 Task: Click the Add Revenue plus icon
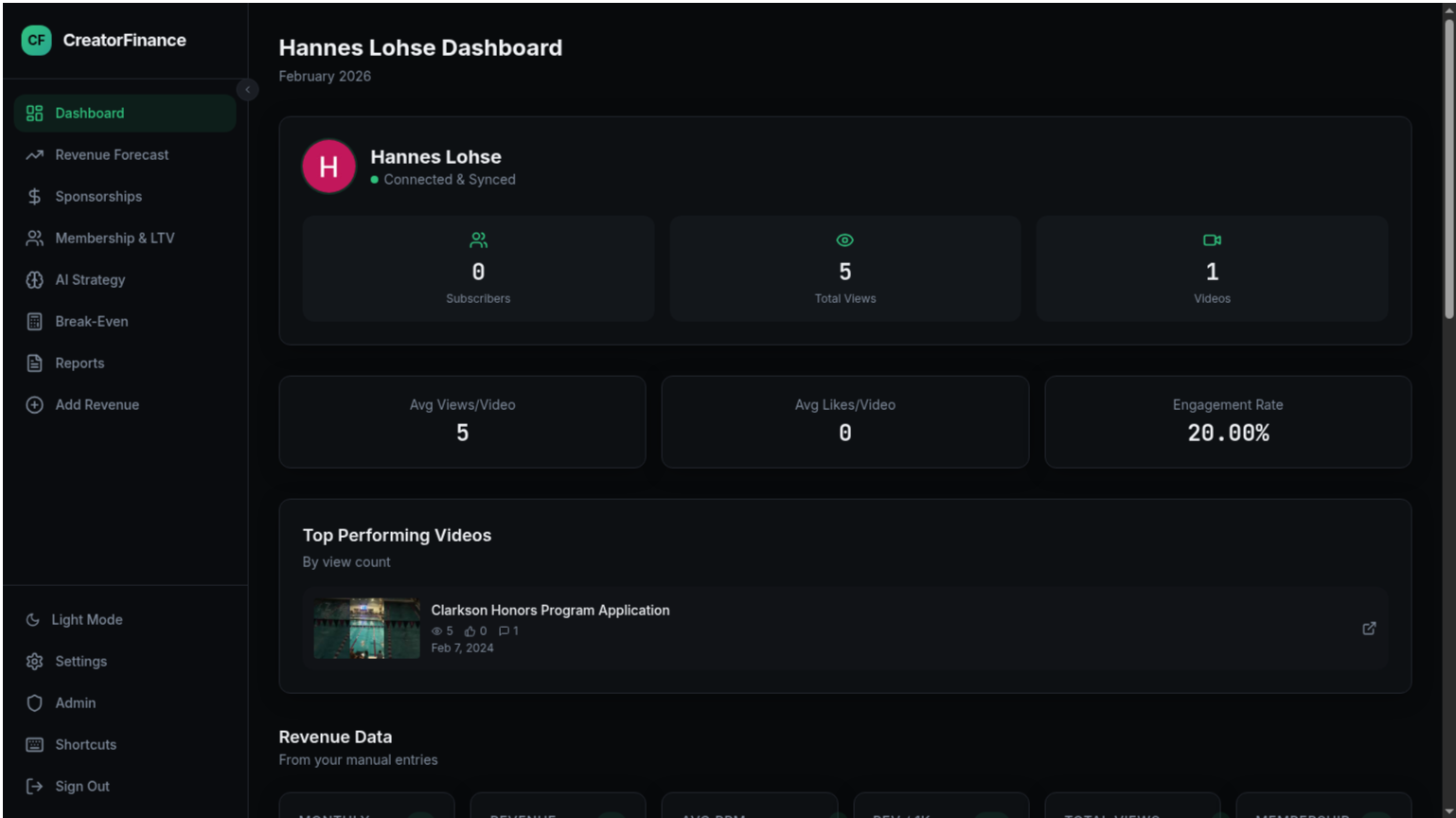(34, 404)
